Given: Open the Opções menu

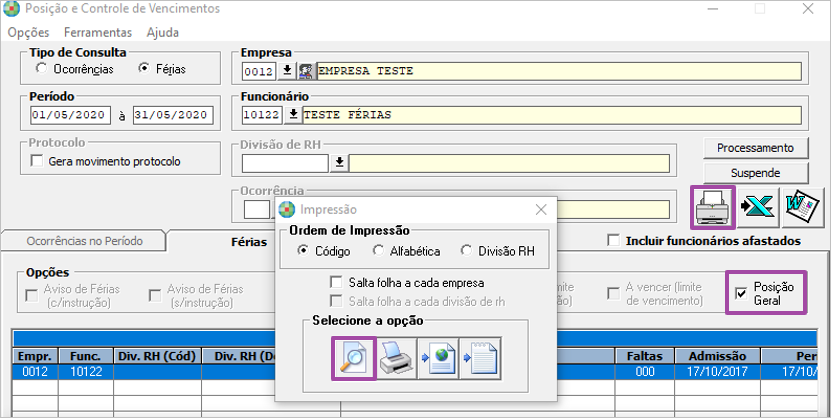Looking at the screenshot, I should (x=29, y=32).
